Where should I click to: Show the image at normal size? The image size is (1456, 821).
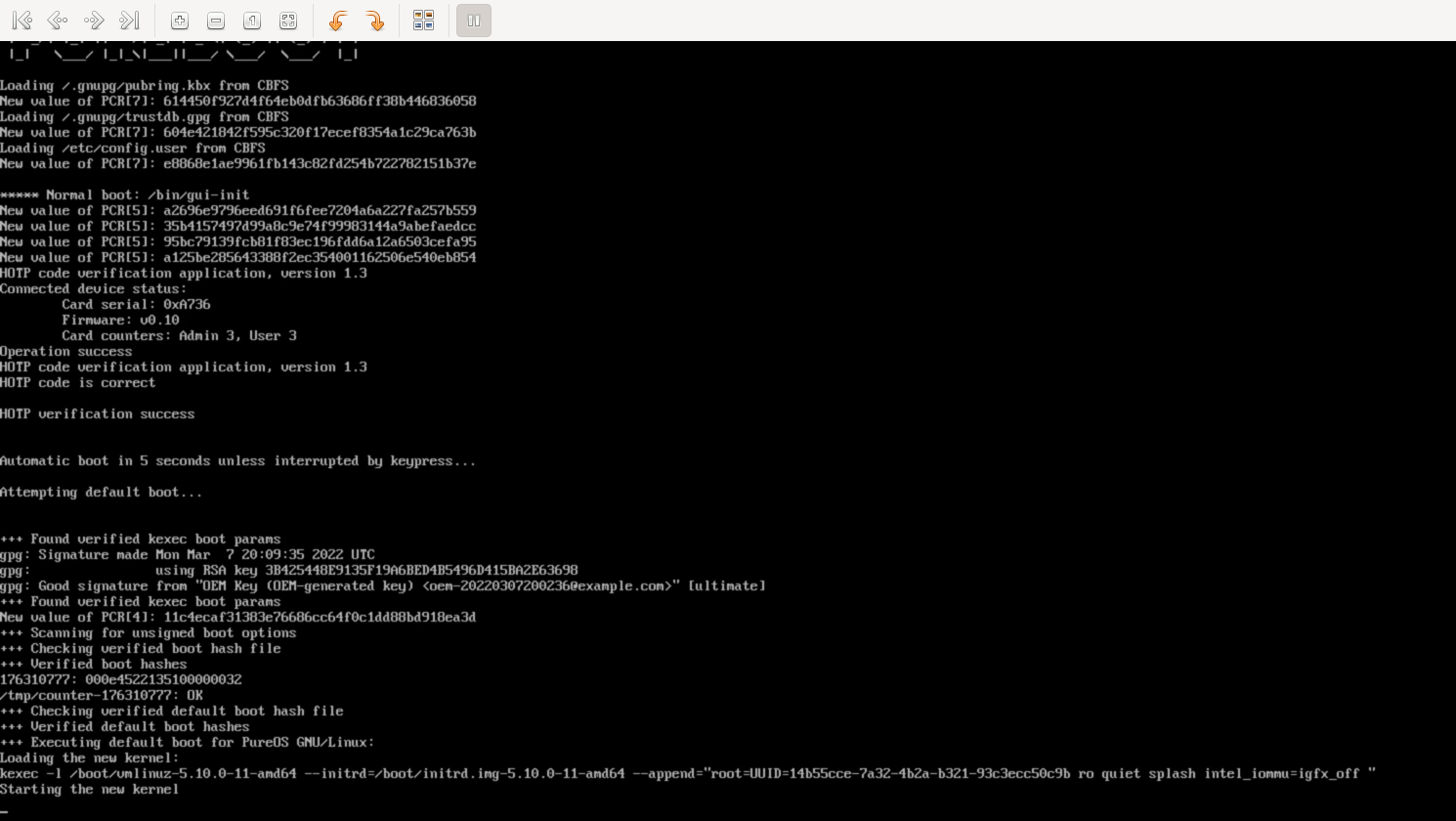pyautogui.click(x=252, y=21)
